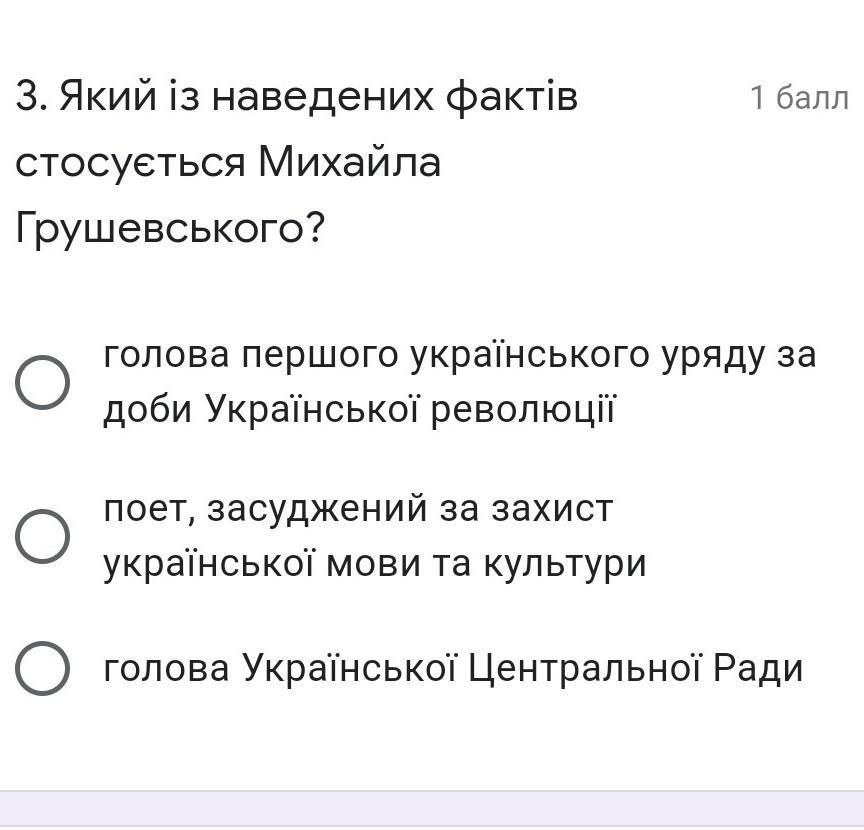Click the question number '3.'
The height and width of the screenshot is (830, 864).
pyautogui.click(x=31, y=98)
